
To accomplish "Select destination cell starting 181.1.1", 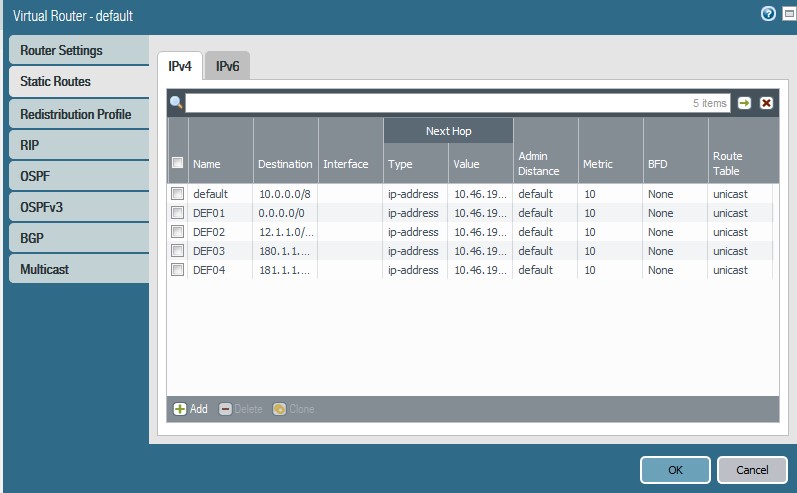I will 285,270.
